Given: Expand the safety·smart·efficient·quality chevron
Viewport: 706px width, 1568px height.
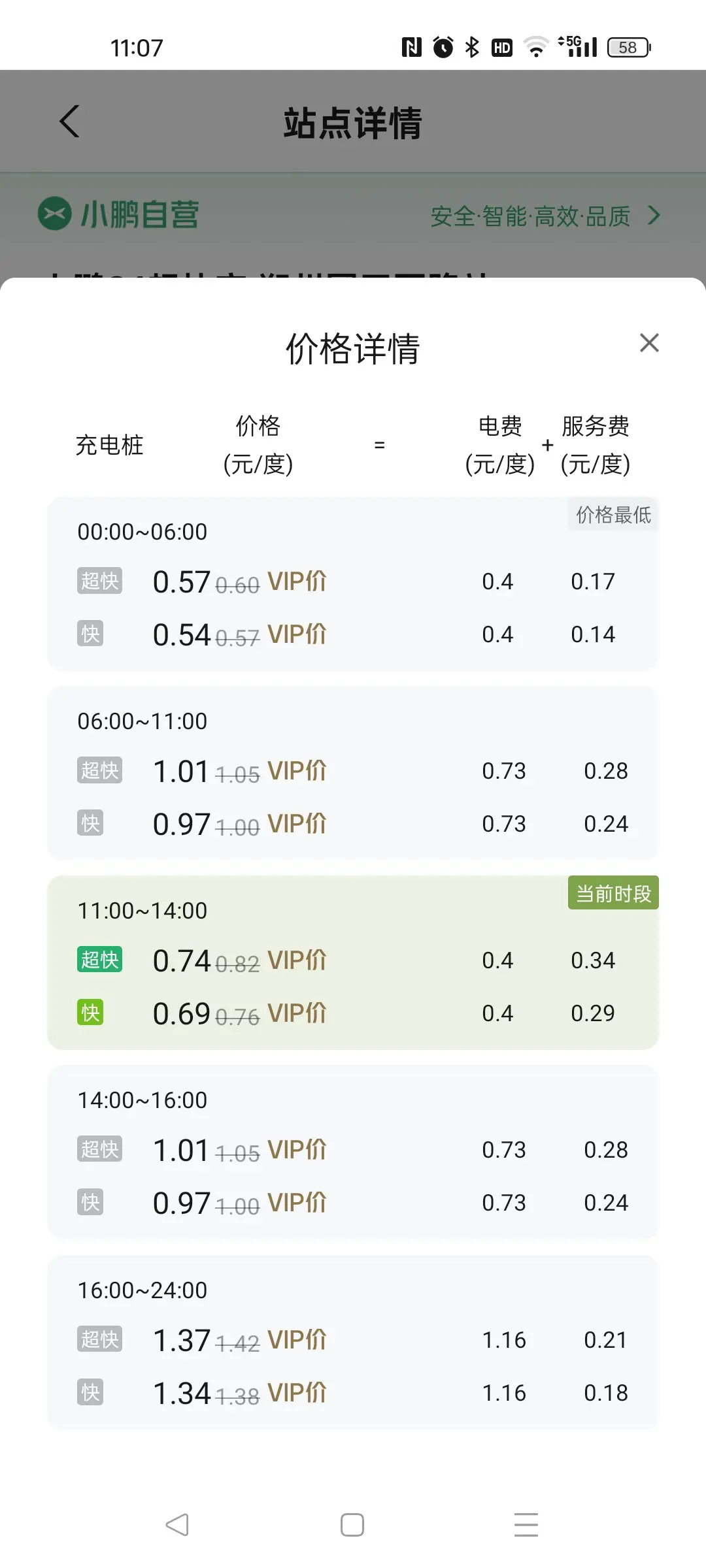Looking at the screenshot, I should point(654,215).
